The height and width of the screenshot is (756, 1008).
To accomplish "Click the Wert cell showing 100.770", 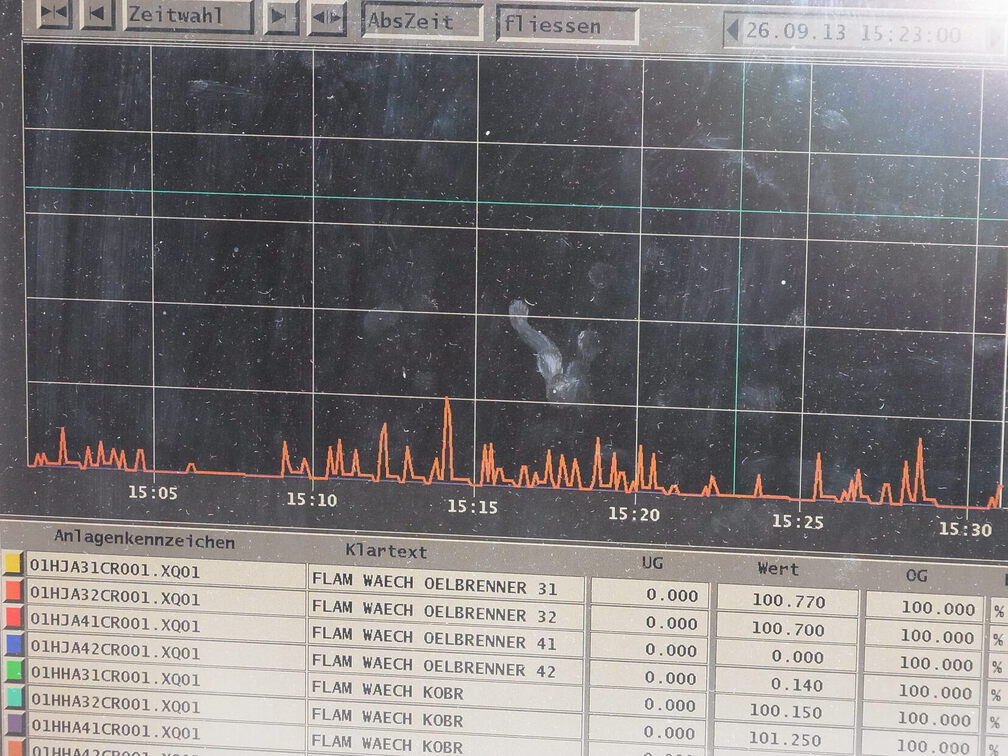I will click(787, 602).
